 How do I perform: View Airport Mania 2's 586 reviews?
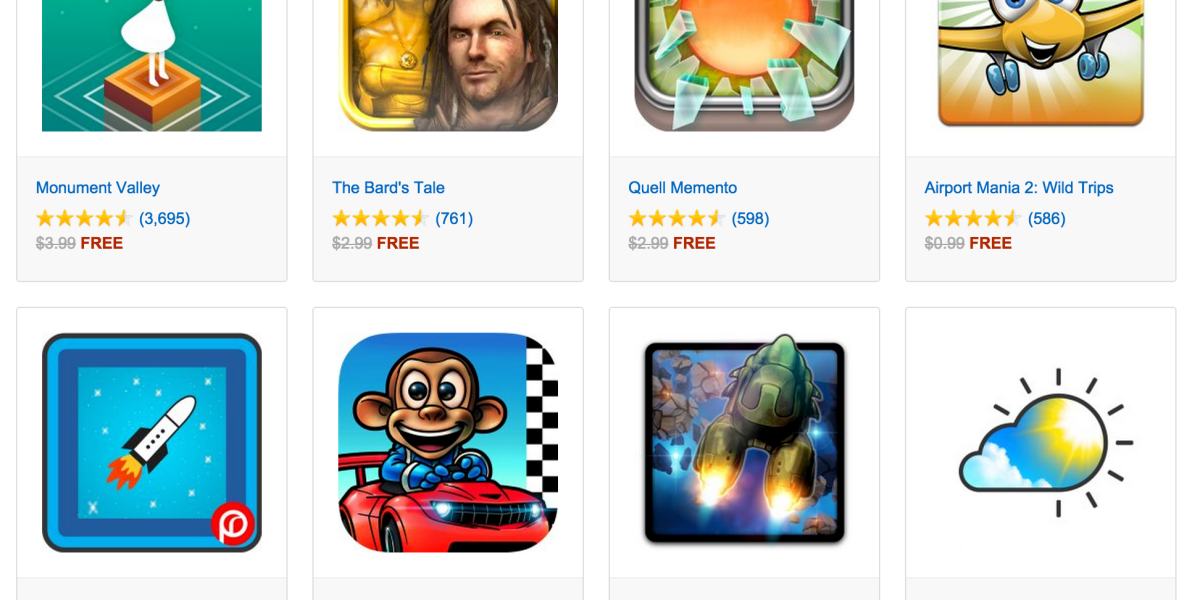pyautogui.click(x=1047, y=218)
